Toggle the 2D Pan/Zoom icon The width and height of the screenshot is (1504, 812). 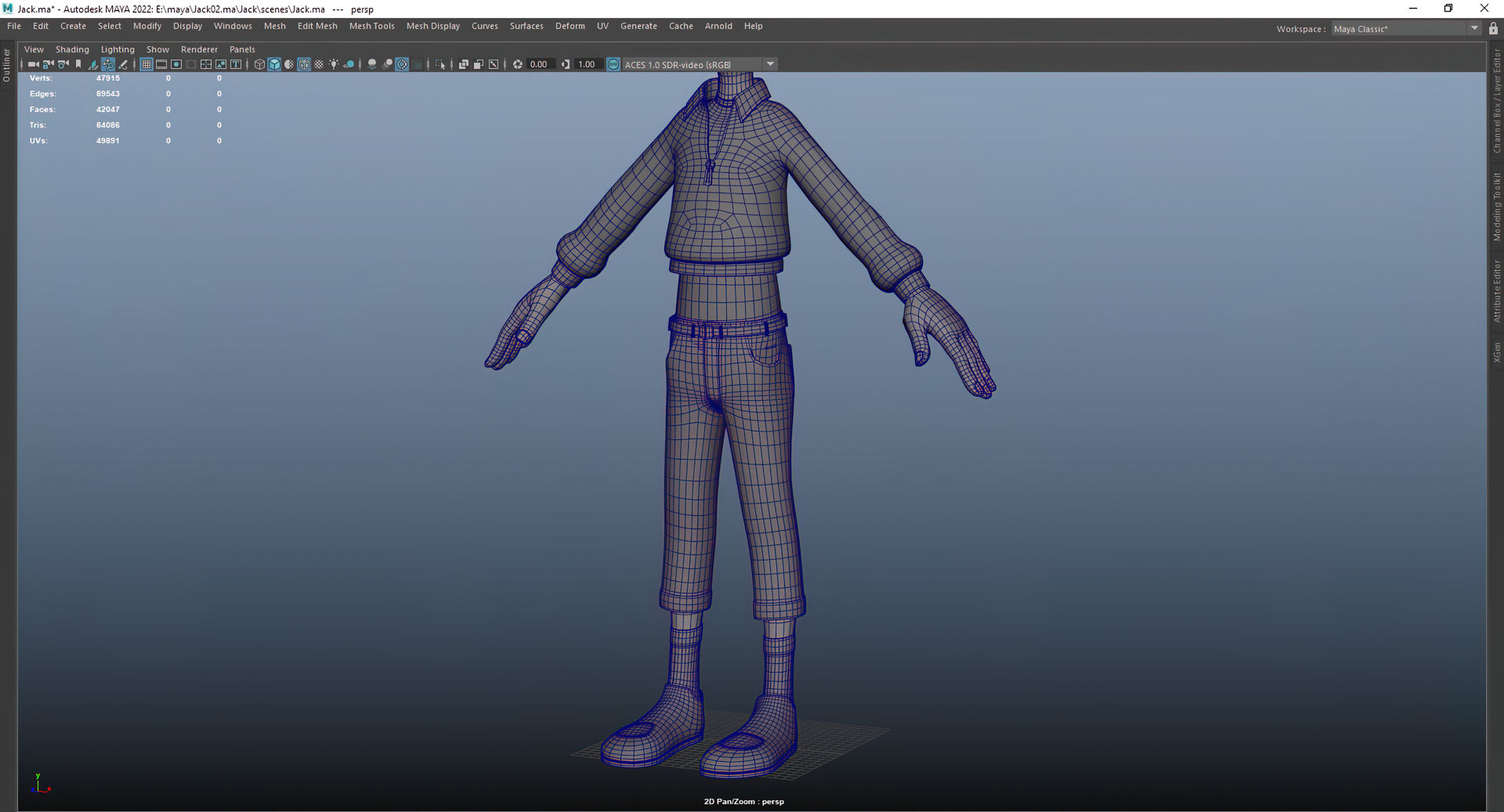[x=108, y=64]
